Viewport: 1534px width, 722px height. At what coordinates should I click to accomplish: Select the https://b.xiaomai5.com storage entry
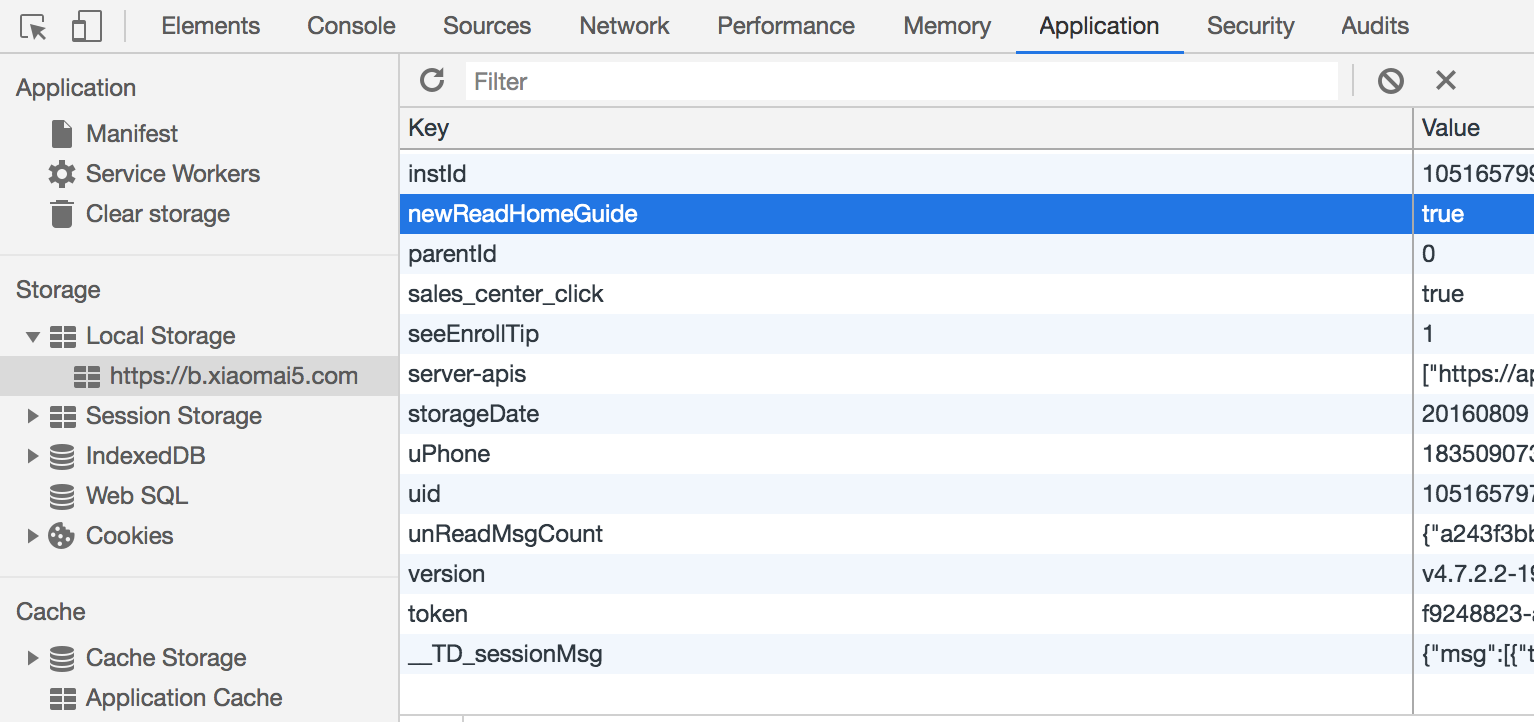(233, 376)
